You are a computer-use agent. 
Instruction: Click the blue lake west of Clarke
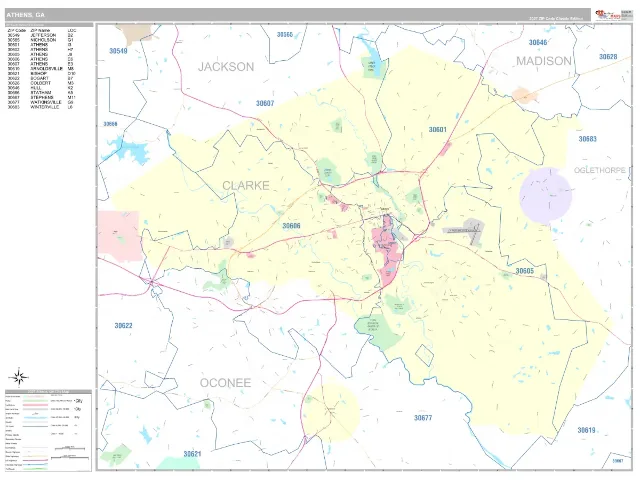click(x=125, y=149)
